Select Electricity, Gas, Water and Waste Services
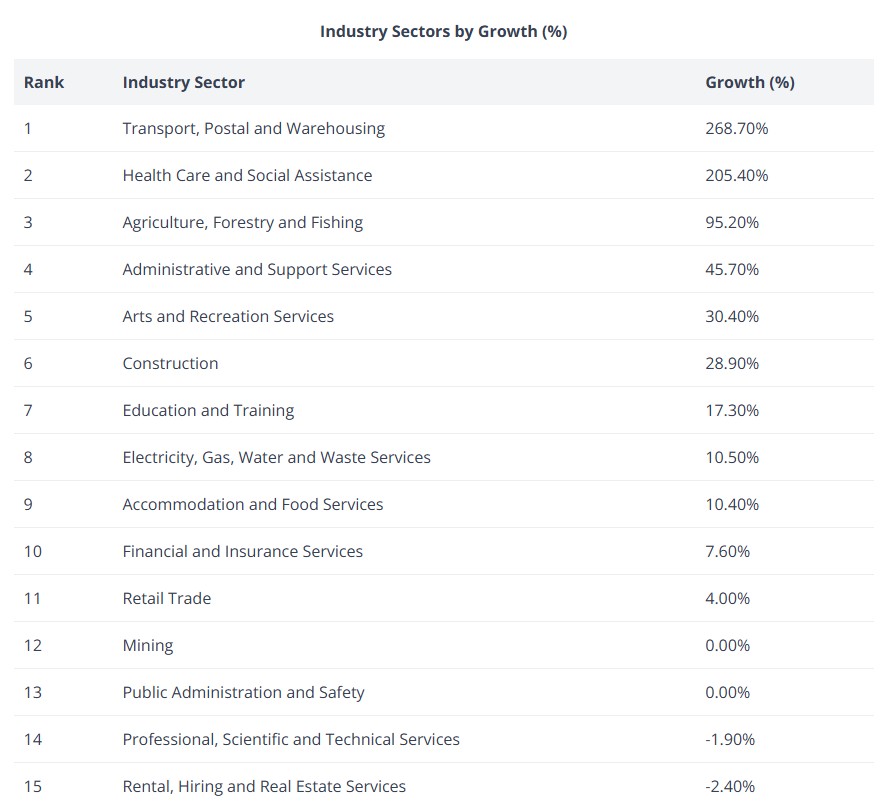The width and height of the screenshot is (888, 807). click(x=276, y=457)
